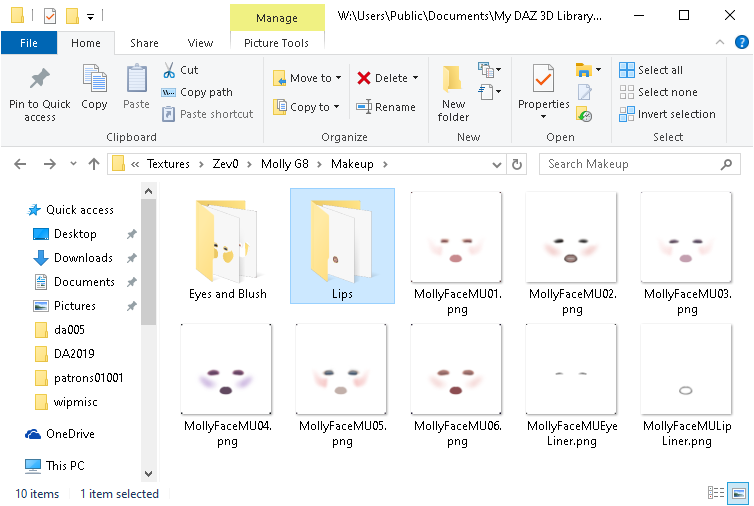Switch to the View ribbon tab
This screenshot has height=506, width=754.
(x=200, y=43)
